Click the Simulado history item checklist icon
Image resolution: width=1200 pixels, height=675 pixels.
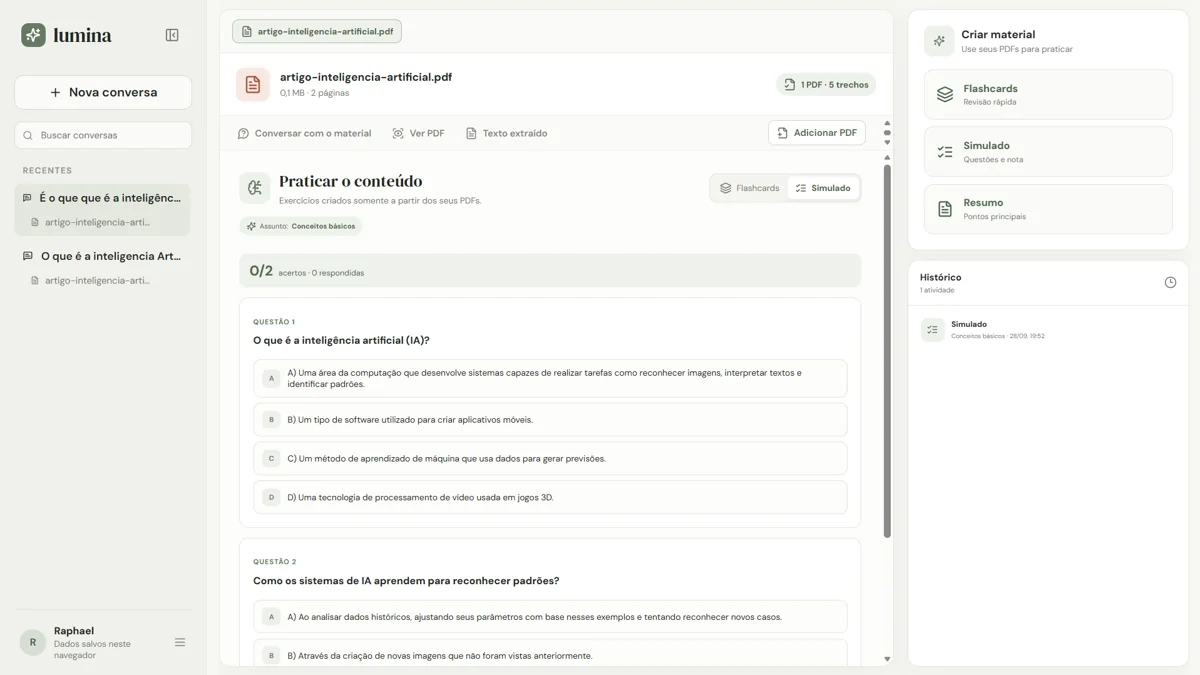coord(933,330)
